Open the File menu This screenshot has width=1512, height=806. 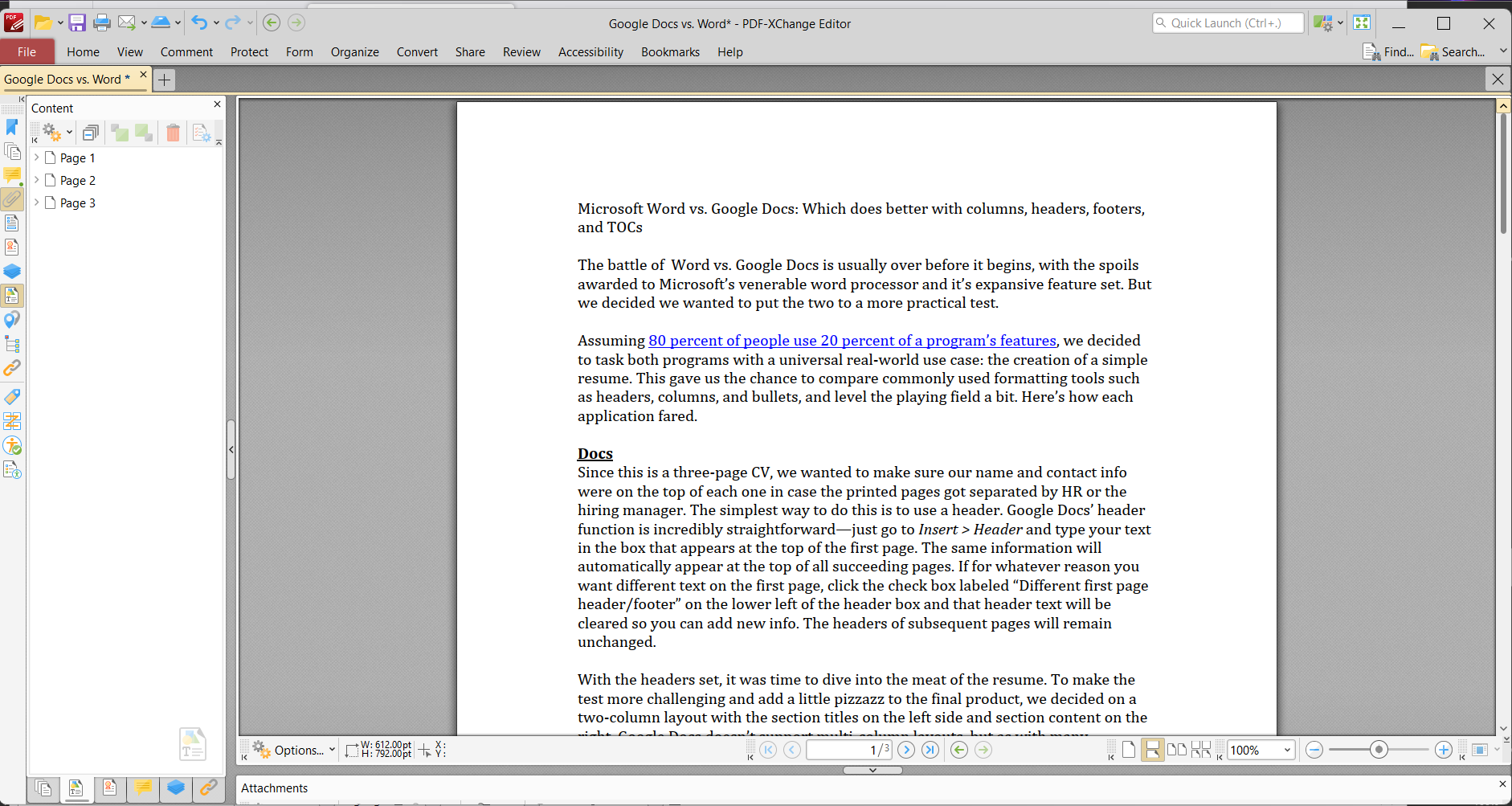coord(27,51)
